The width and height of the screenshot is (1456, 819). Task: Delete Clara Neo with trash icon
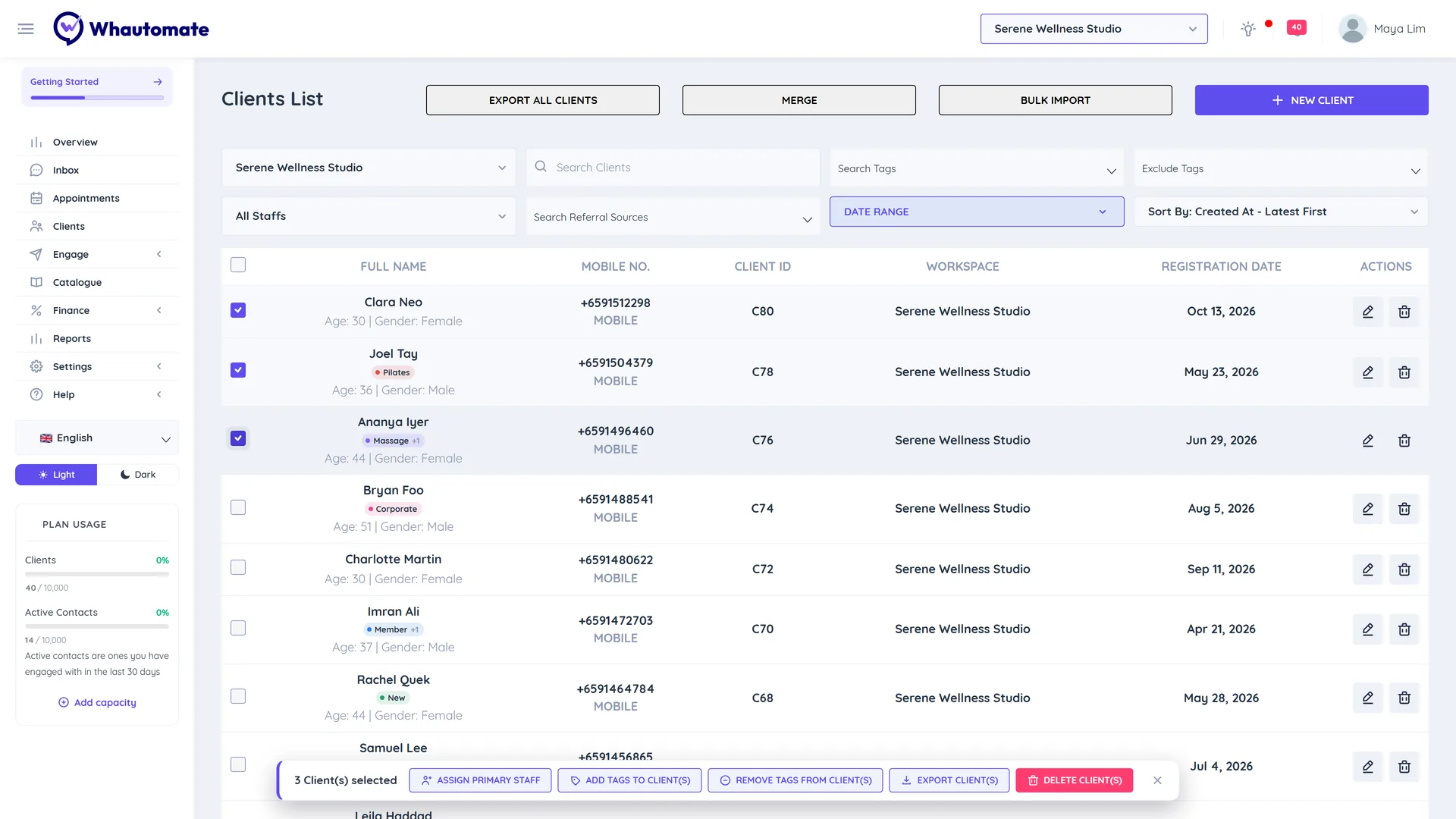tap(1404, 312)
